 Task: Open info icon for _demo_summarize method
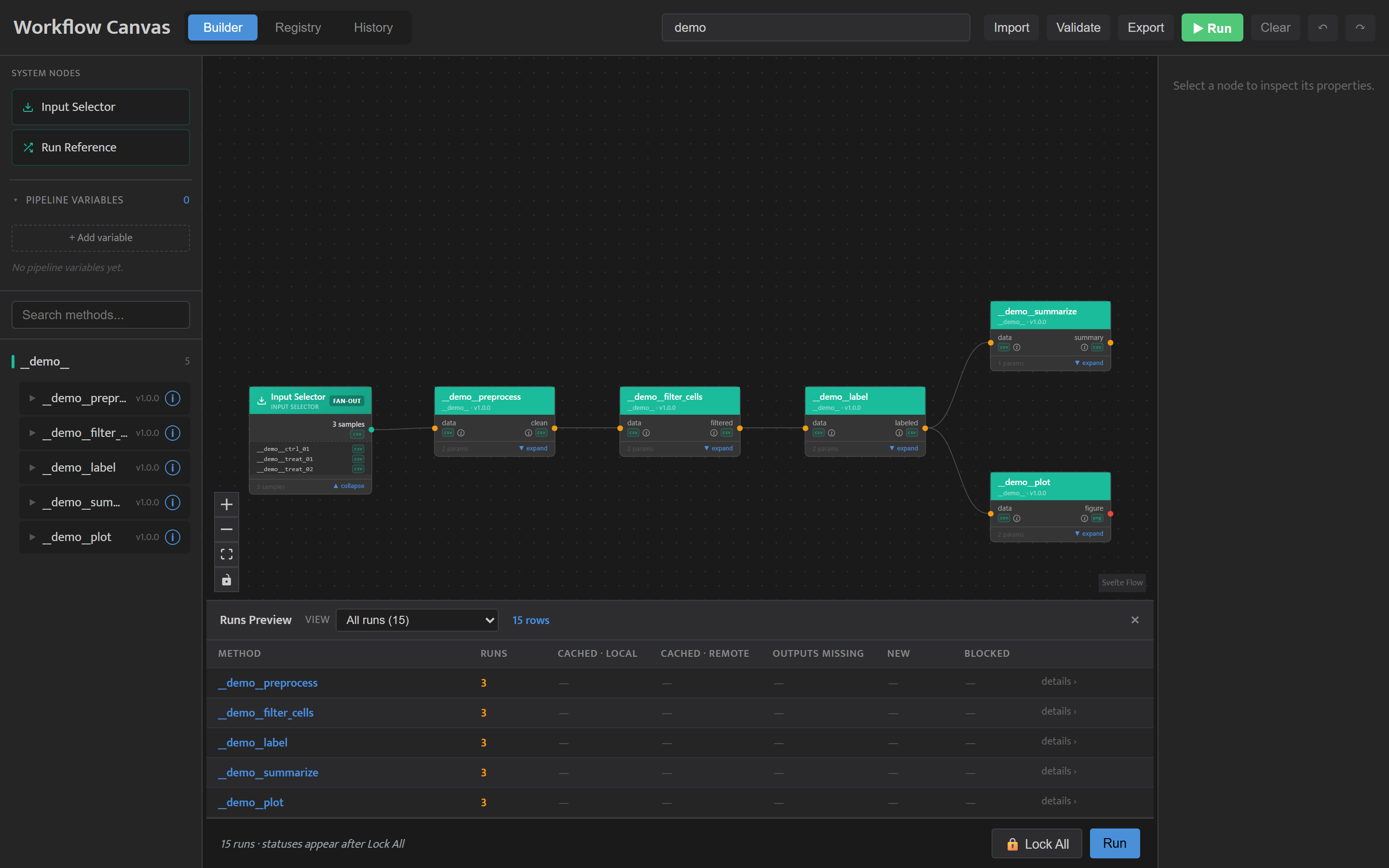click(173, 502)
